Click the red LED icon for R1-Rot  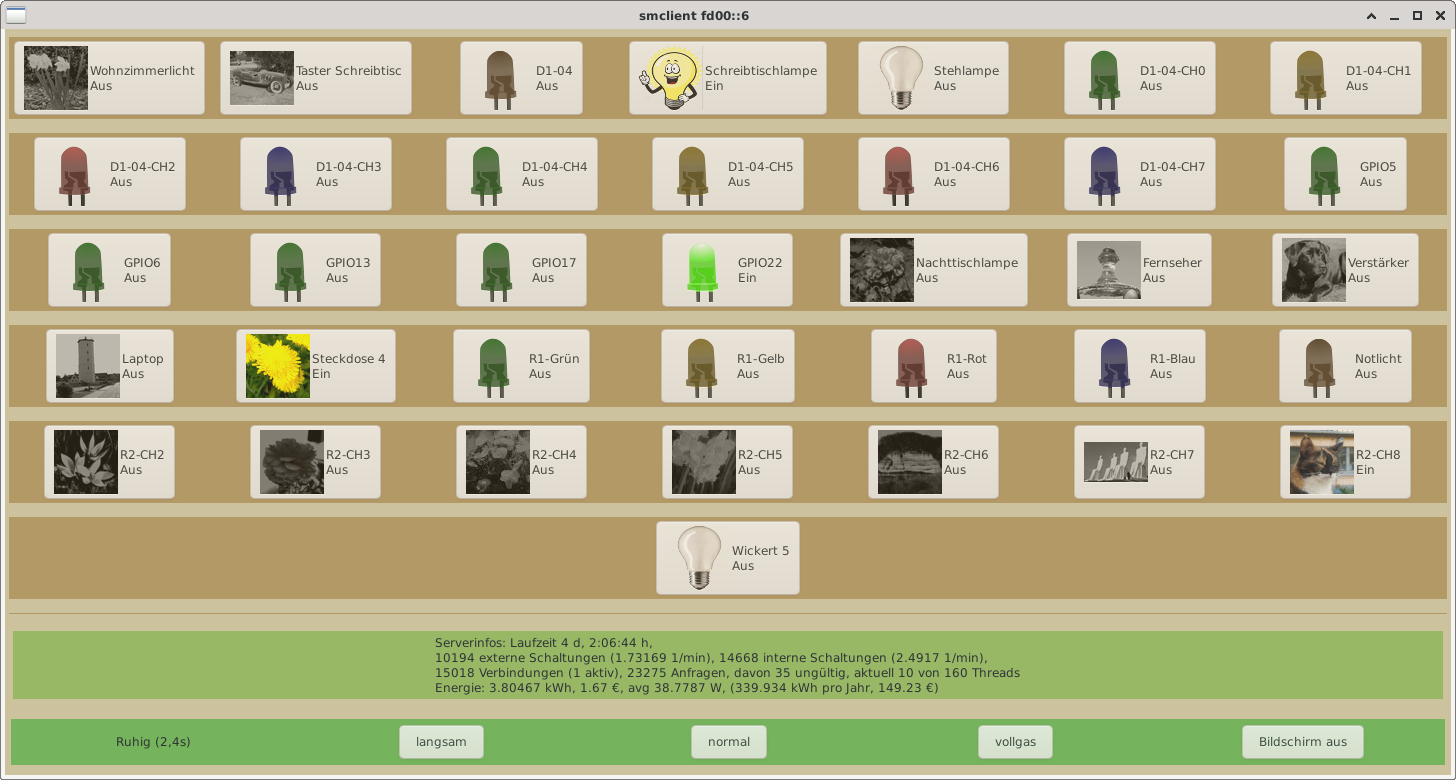click(x=911, y=366)
